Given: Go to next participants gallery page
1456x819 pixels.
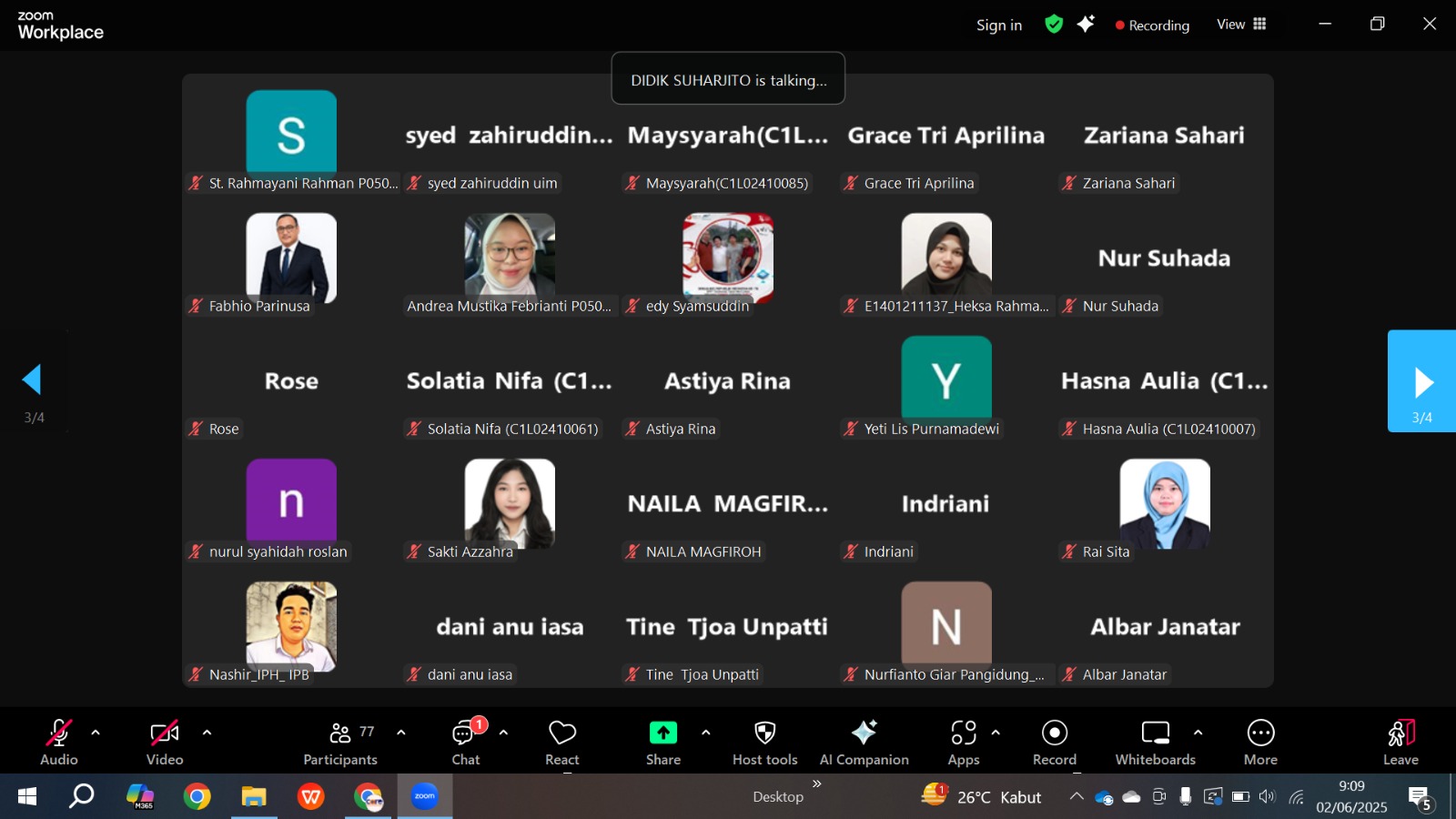Looking at the screenshot, I should [x=1421, y=382].
